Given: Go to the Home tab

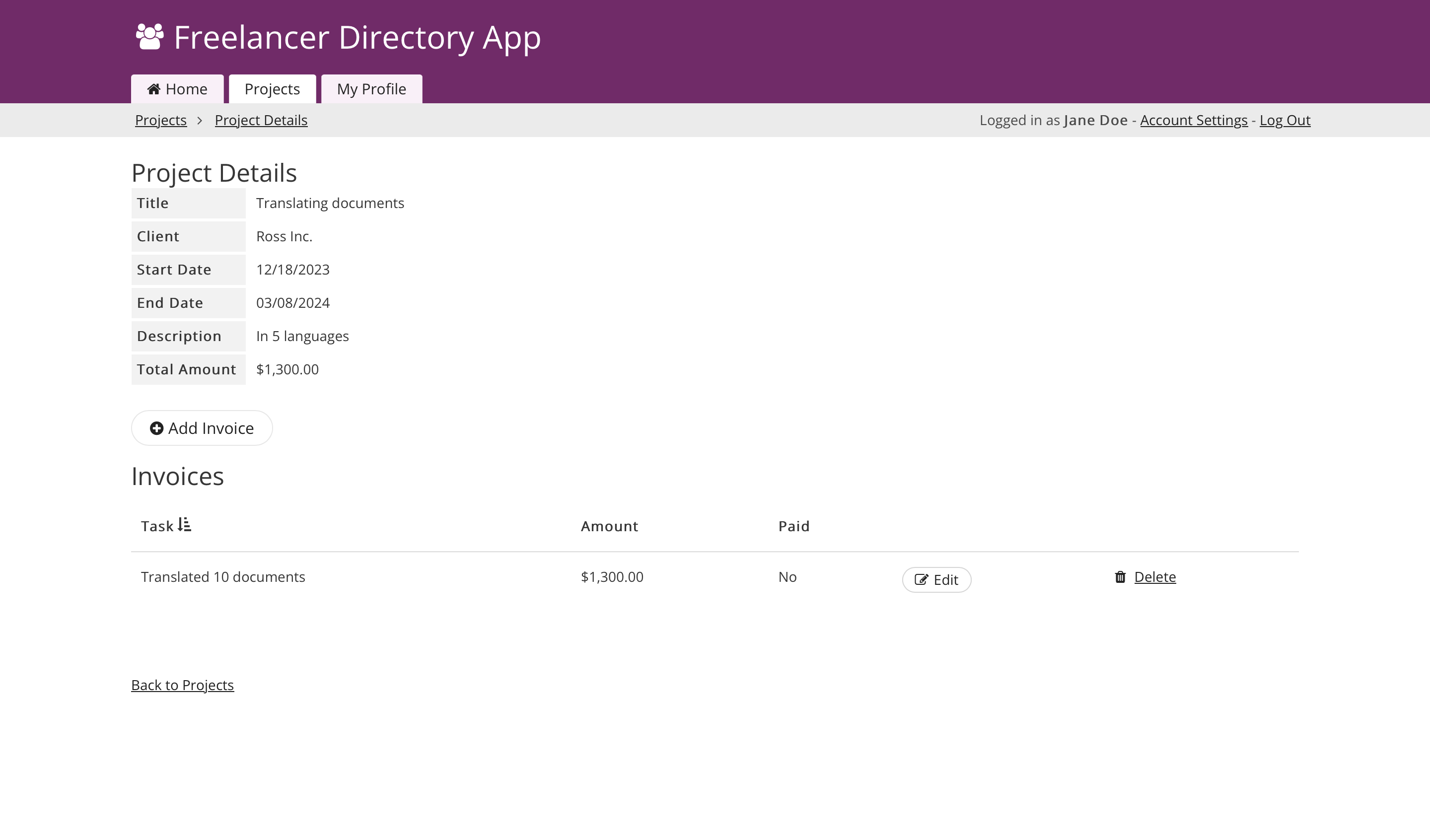Looking at the screenshot, I should point(177,89).
